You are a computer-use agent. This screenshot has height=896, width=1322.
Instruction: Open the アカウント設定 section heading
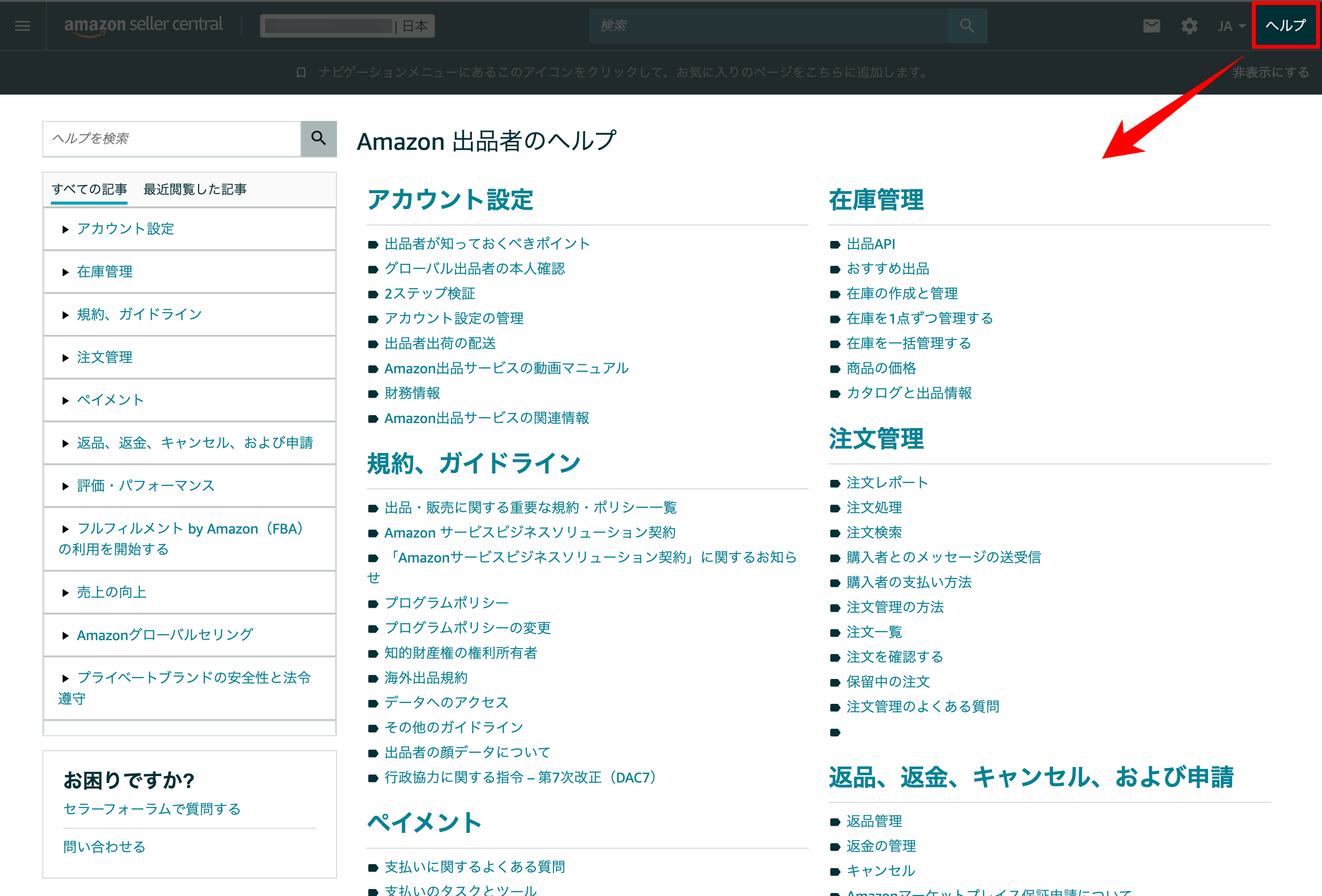[x=450, y=200]
